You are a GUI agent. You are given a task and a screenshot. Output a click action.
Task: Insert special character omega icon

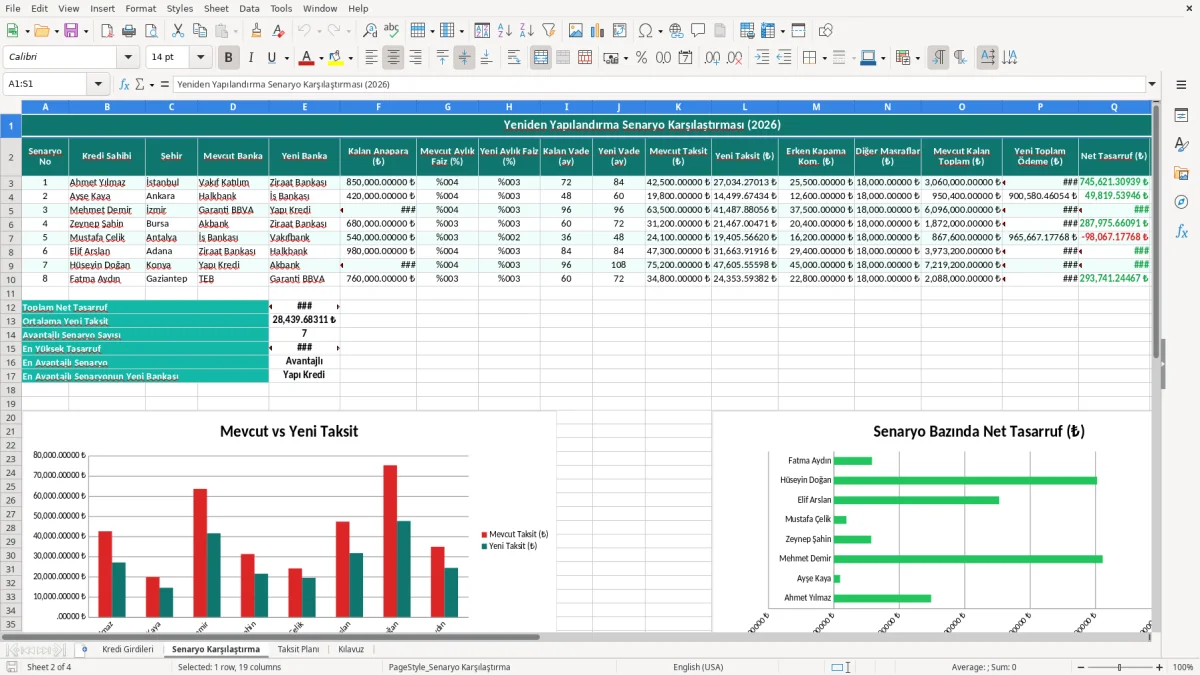tap(645, 31)
